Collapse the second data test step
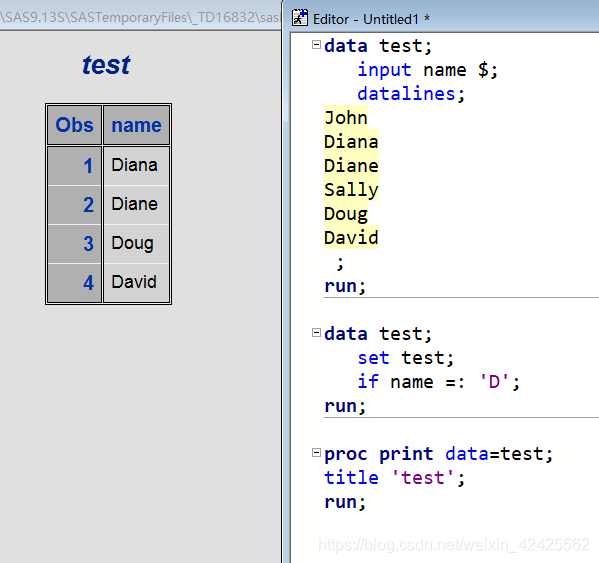599x563 pixels. (x=316, y=333)
